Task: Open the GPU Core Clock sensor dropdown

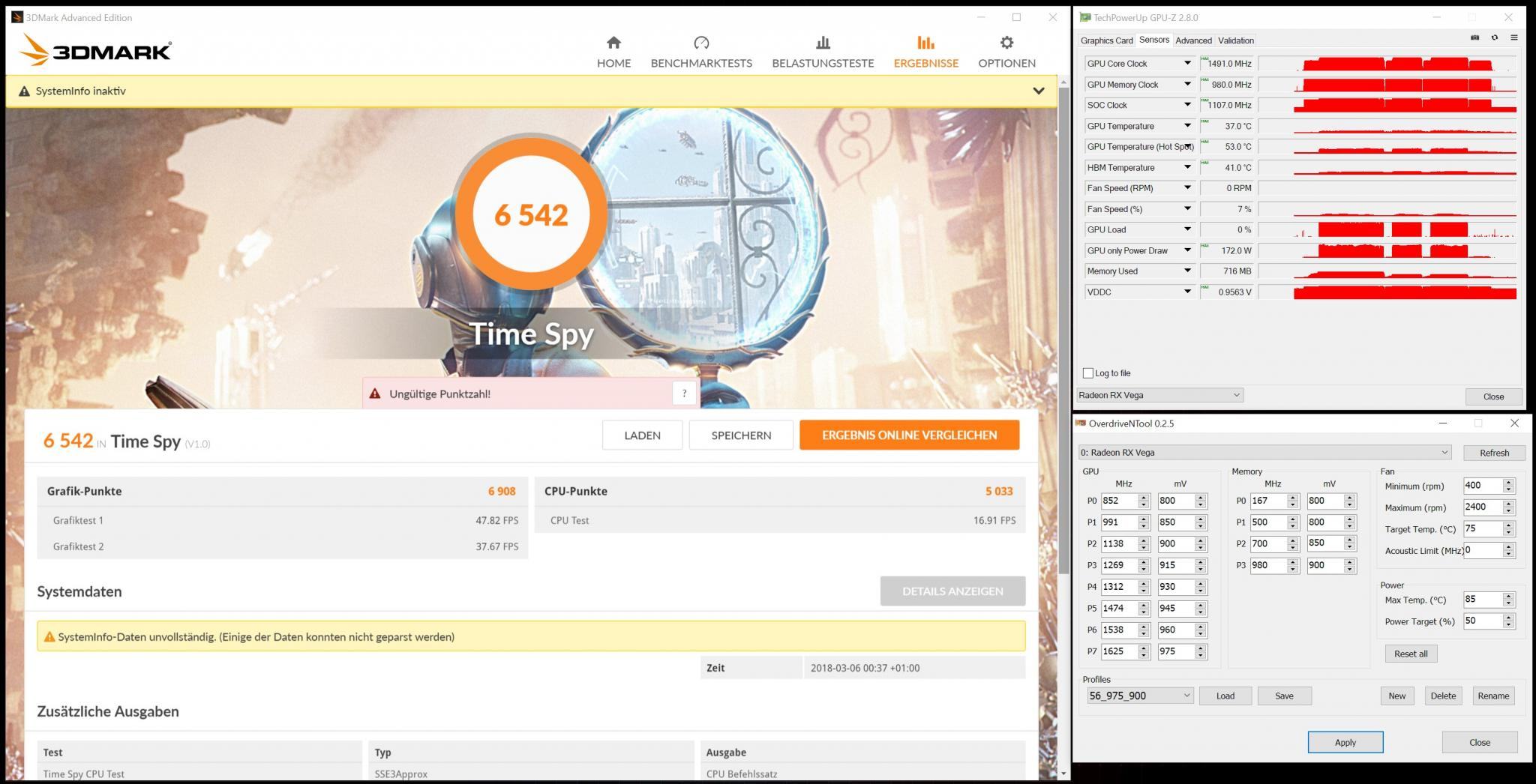Action: click(1187, 64)
